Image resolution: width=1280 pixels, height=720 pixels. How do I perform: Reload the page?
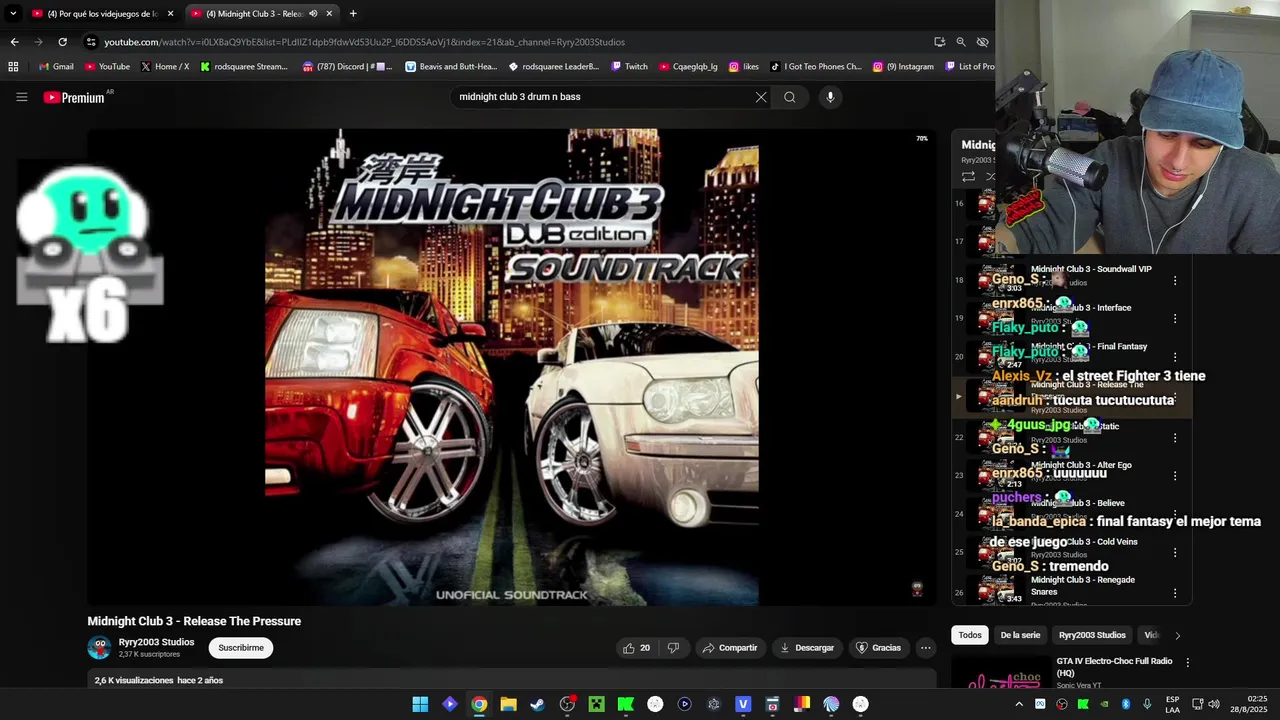point(62,42)
